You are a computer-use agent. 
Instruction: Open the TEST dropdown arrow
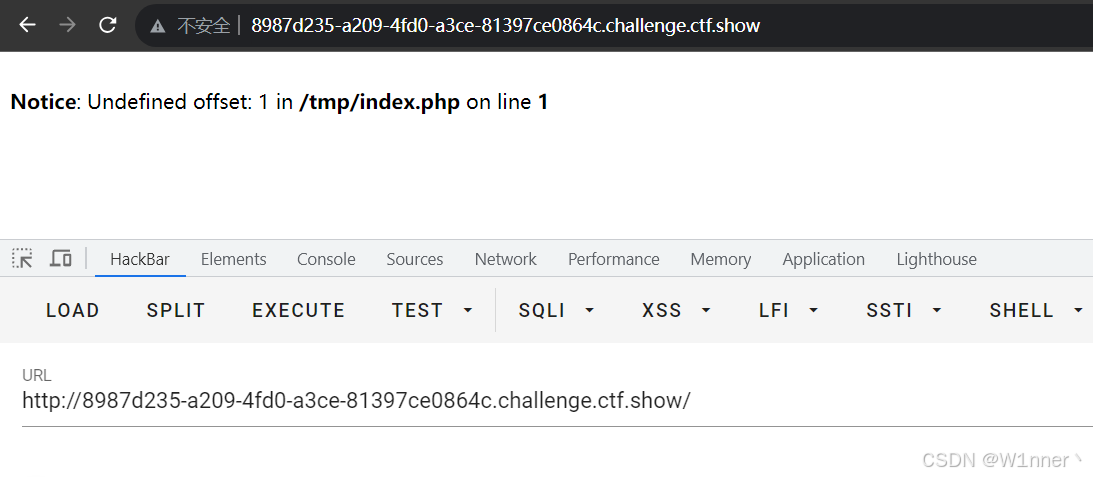468,310
